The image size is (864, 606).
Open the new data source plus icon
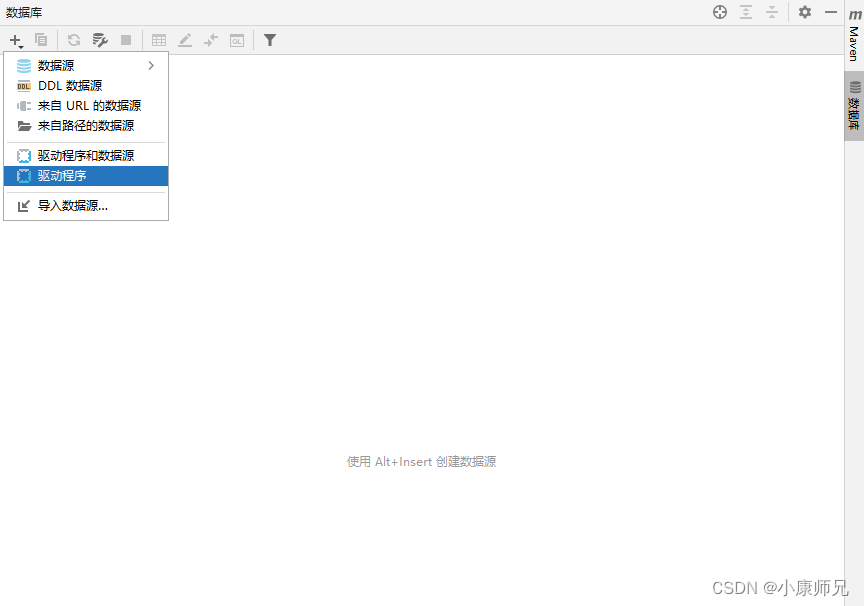(x=16, y=40)
